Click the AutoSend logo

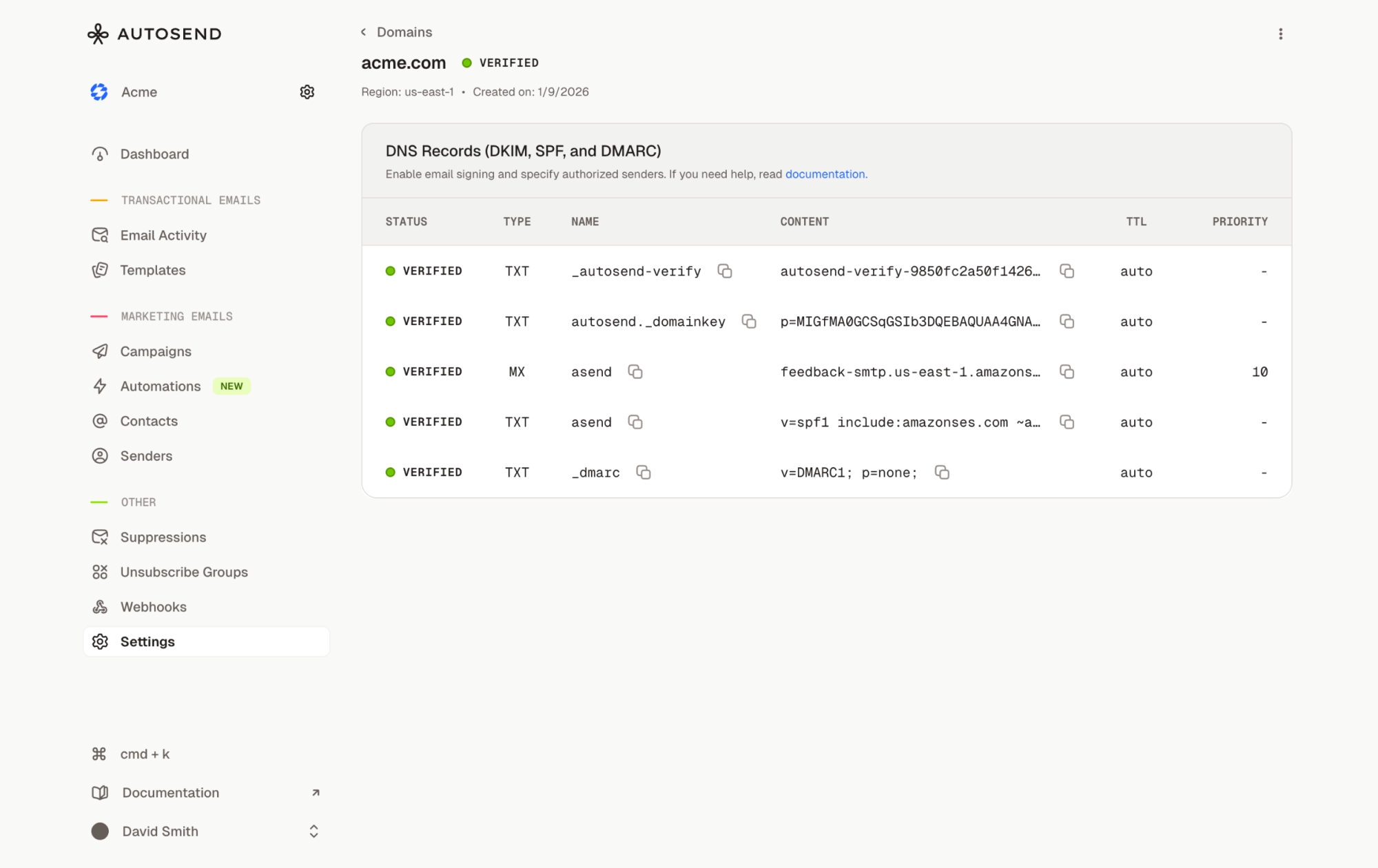click(154, 34)
